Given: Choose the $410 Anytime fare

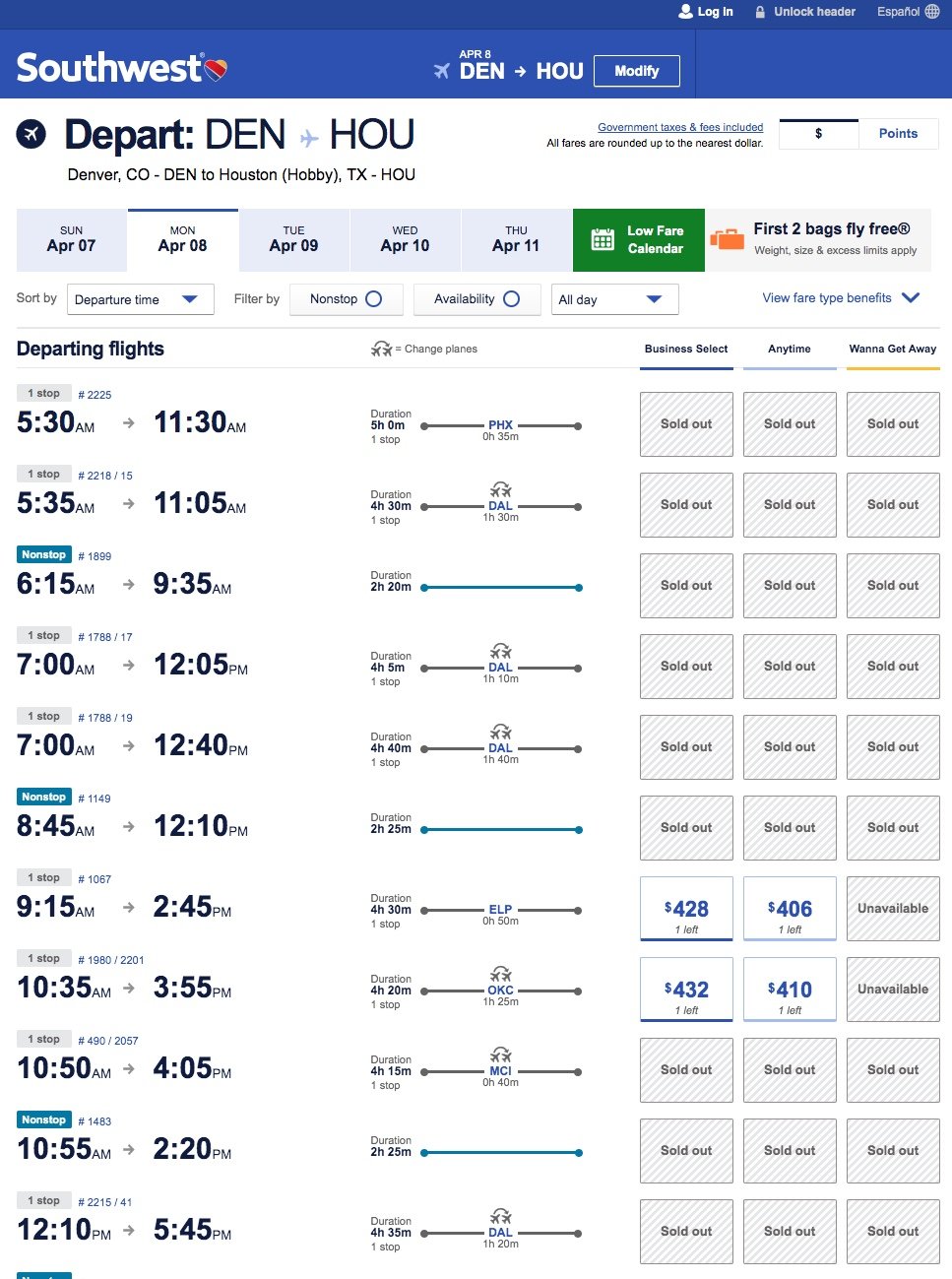Looking at the screenshot, I should tap(790, 990).
